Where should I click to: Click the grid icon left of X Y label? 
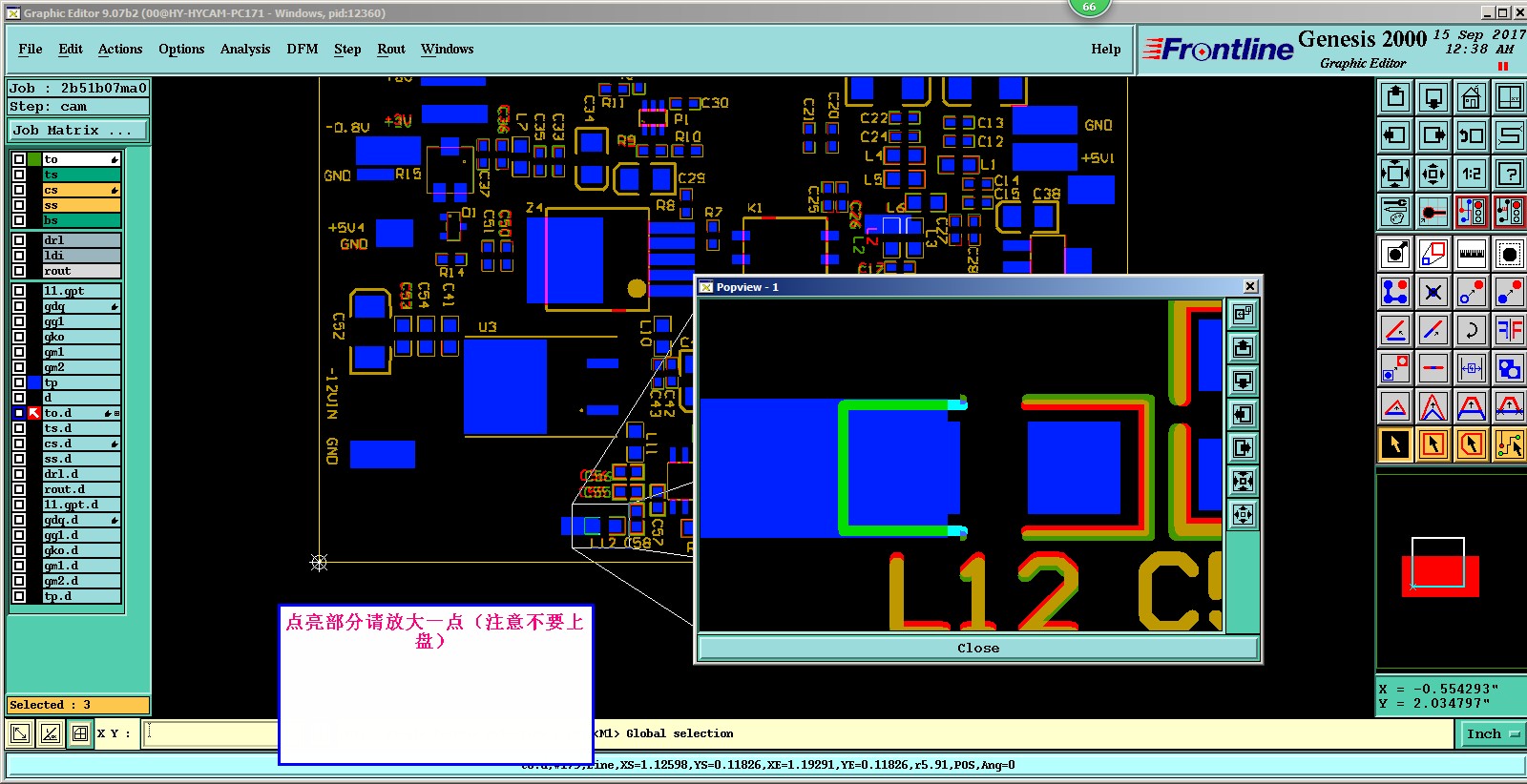tap(80, 733)
